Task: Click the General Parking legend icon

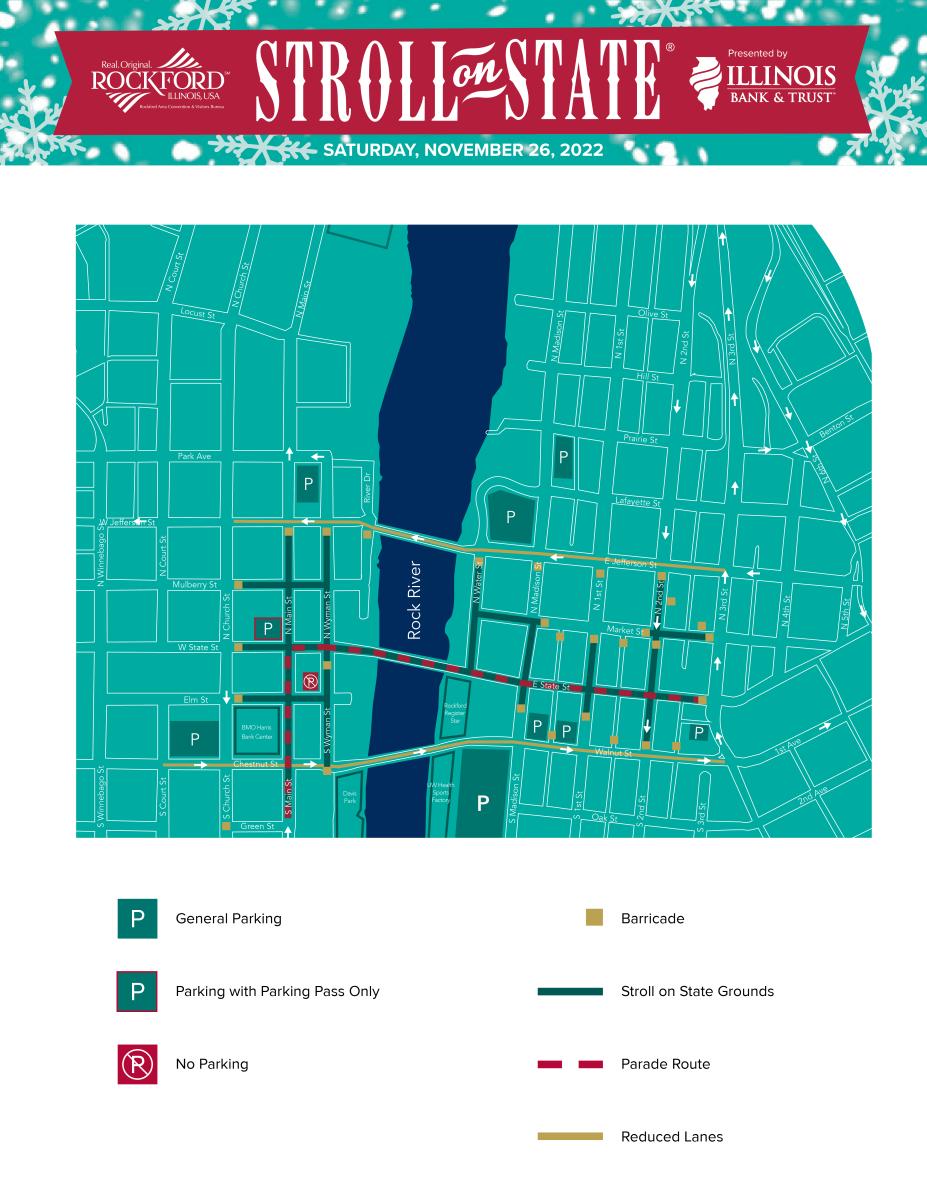Action: [x=138, y=918]
